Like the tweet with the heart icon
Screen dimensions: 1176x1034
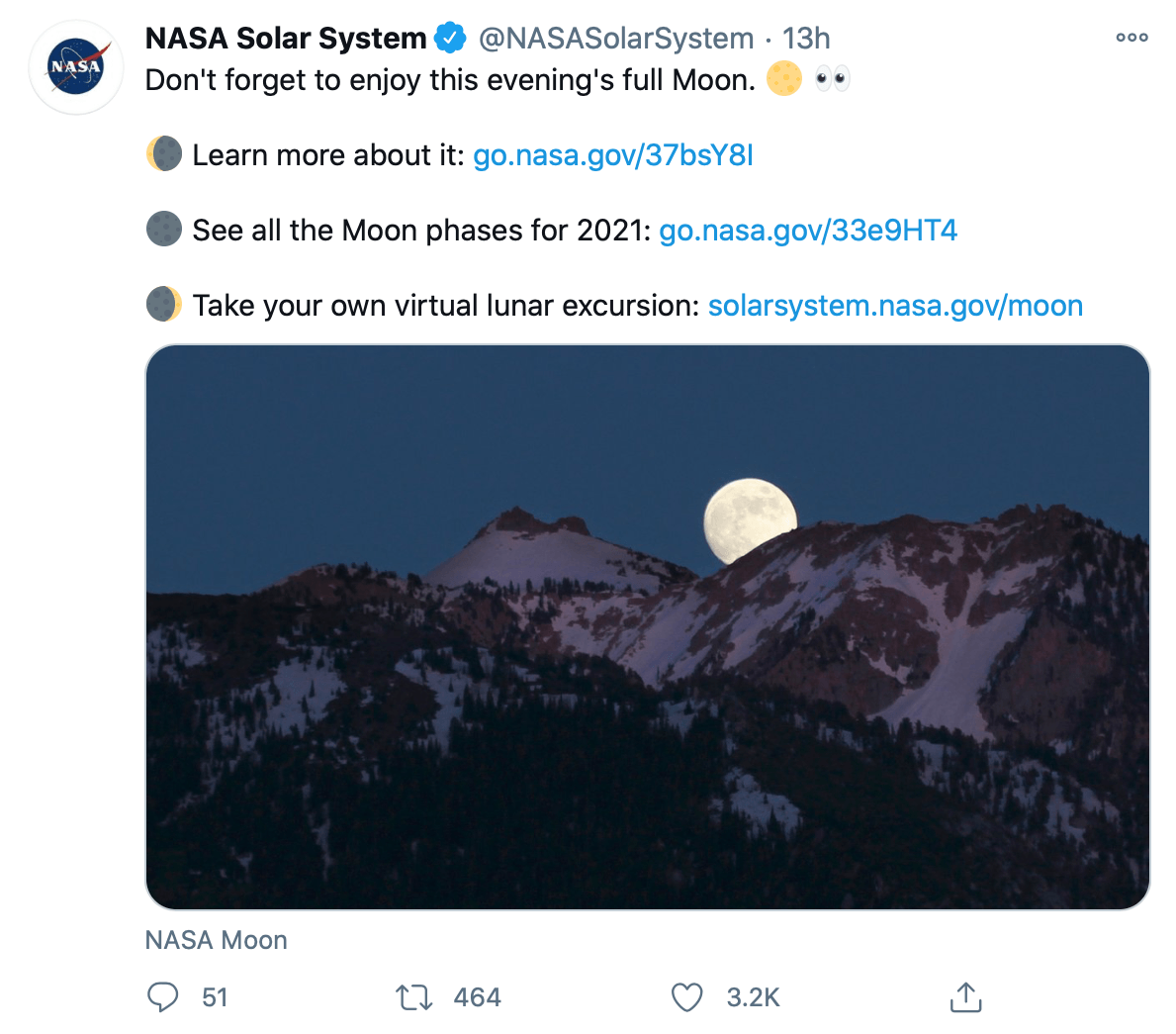point(686,996)
